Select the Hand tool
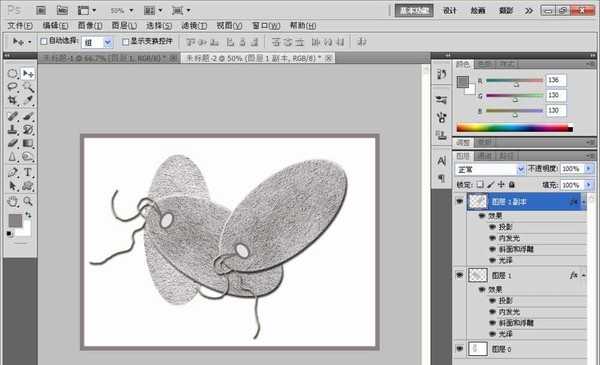This screenshot has width=600, height=365. click(13, 201)
